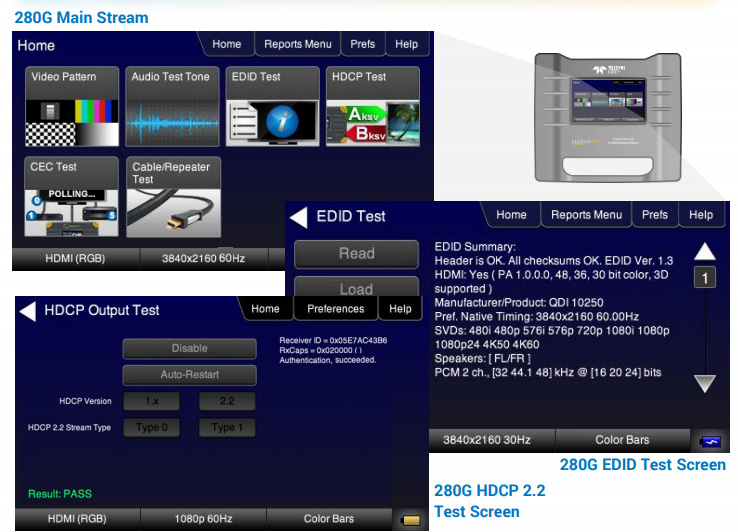
Task: Click 1080p 60Hz in HDCP status bar
Action: pos(203,519)
